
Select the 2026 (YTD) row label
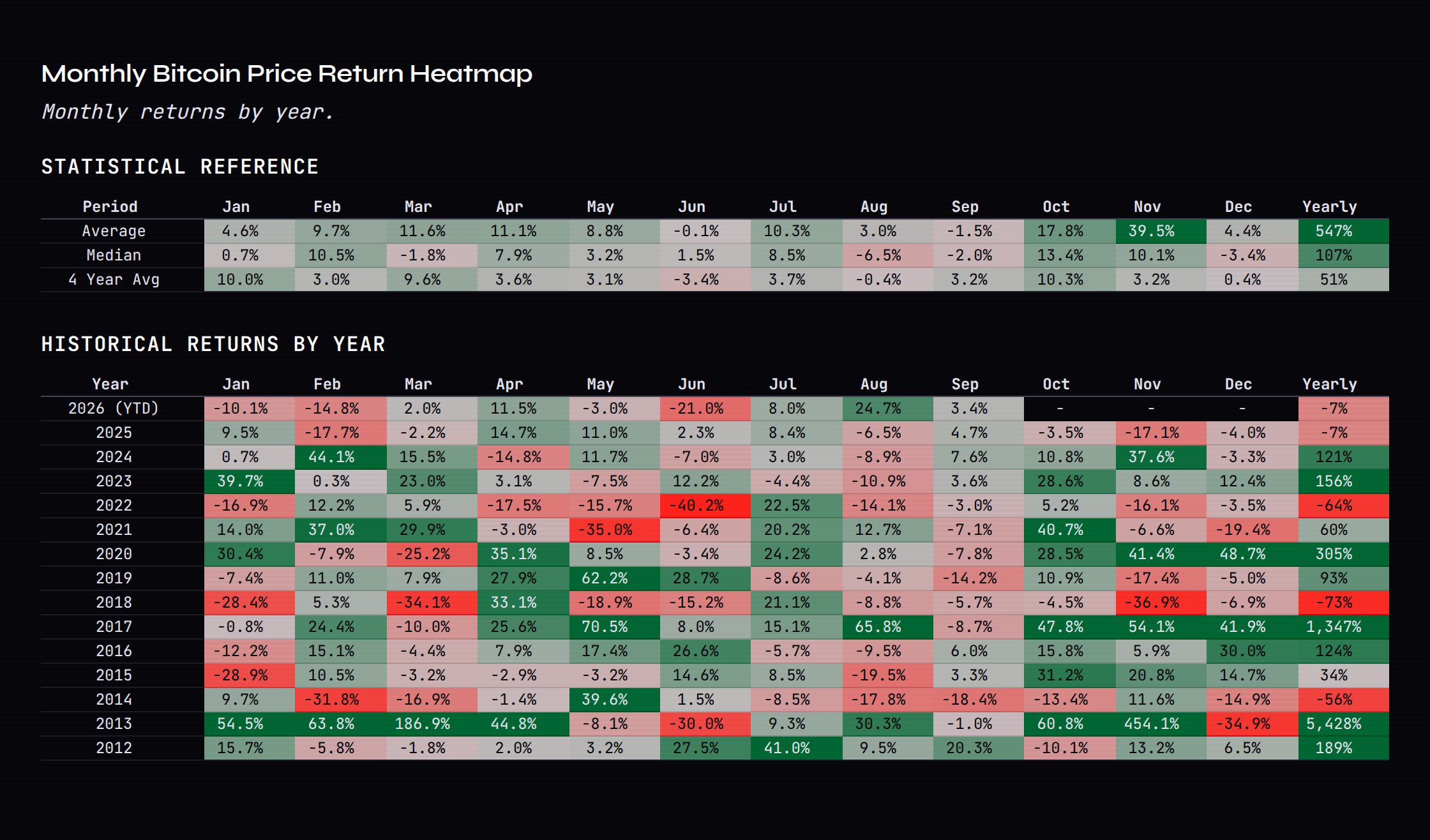pyautogui.click(x=114, y=409)
